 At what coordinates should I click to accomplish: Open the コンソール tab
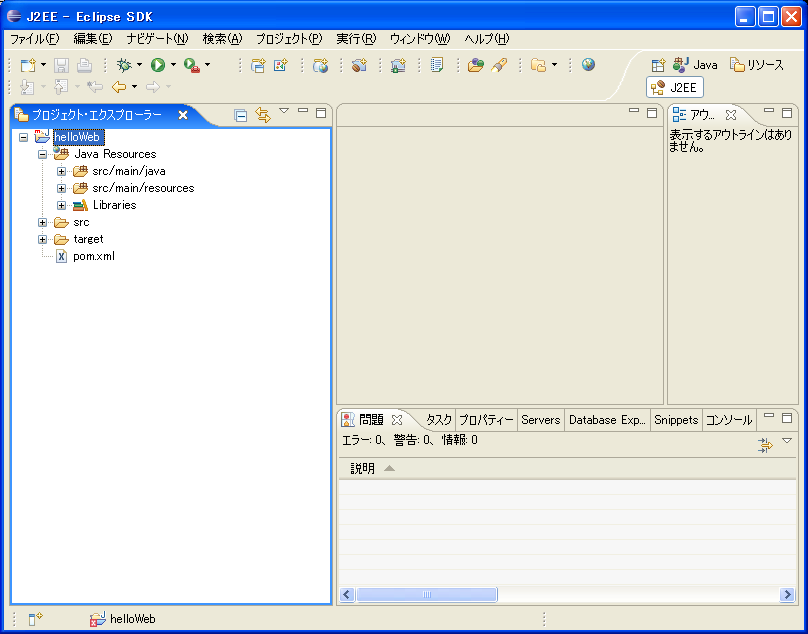729,420
